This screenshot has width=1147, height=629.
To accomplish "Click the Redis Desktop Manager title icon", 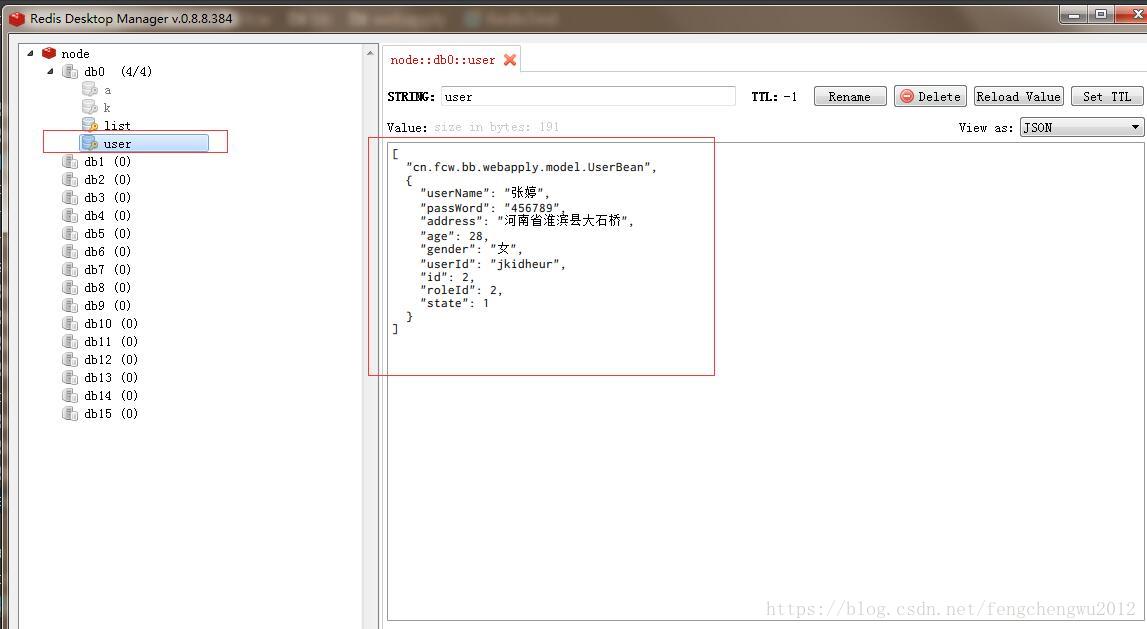I will 17,18.
